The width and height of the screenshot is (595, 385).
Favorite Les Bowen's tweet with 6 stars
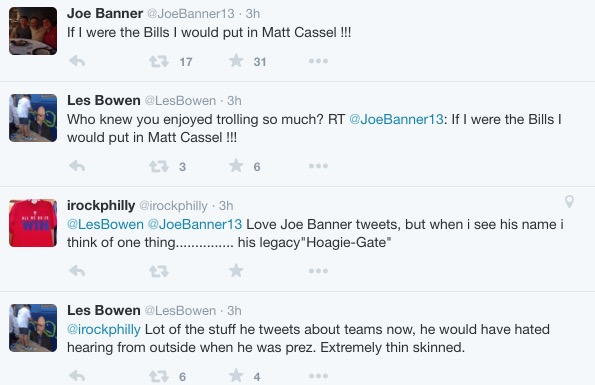pos(236,166)
